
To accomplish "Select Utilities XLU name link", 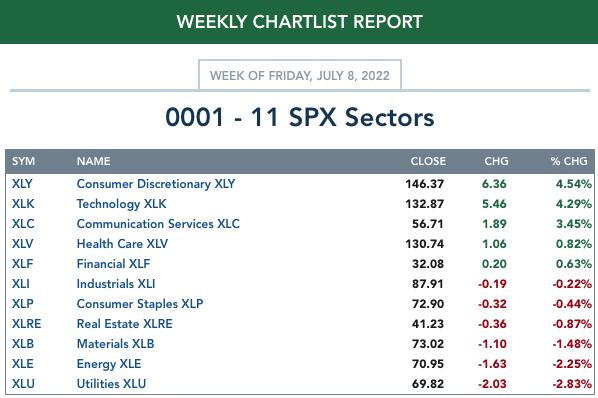I will pyautogui.click(x=111, y=384).
